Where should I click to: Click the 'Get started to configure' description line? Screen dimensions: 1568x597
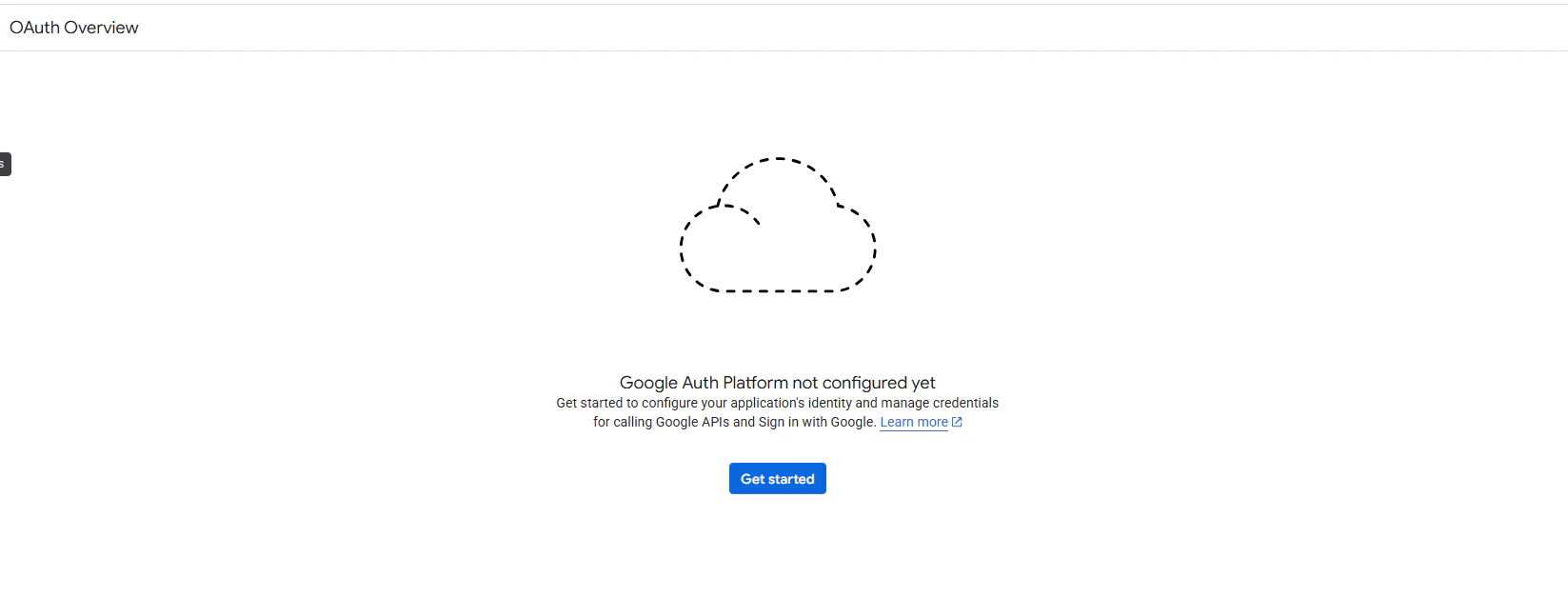(x=777, y=403)
